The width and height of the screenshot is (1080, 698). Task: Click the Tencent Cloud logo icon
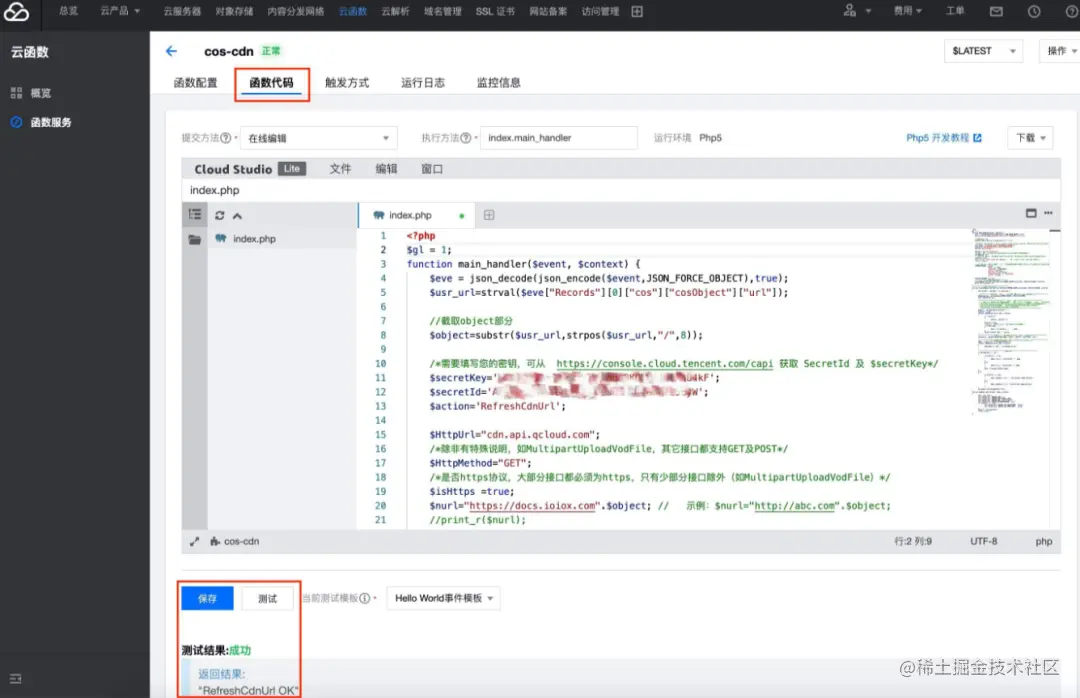pyautogui.click(x=16, y=12)
